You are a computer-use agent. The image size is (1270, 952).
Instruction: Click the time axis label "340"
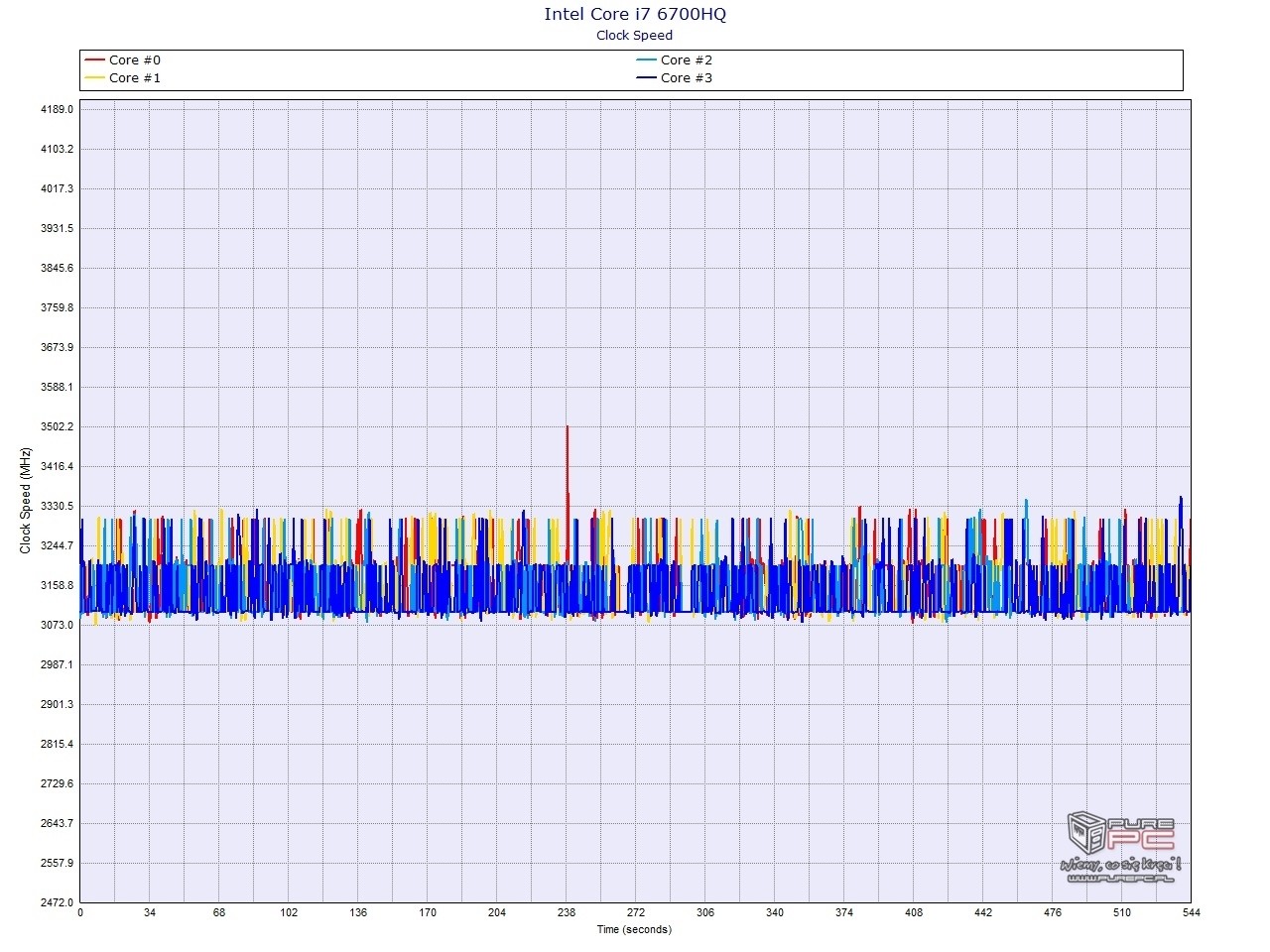click(x=775, y=913)
